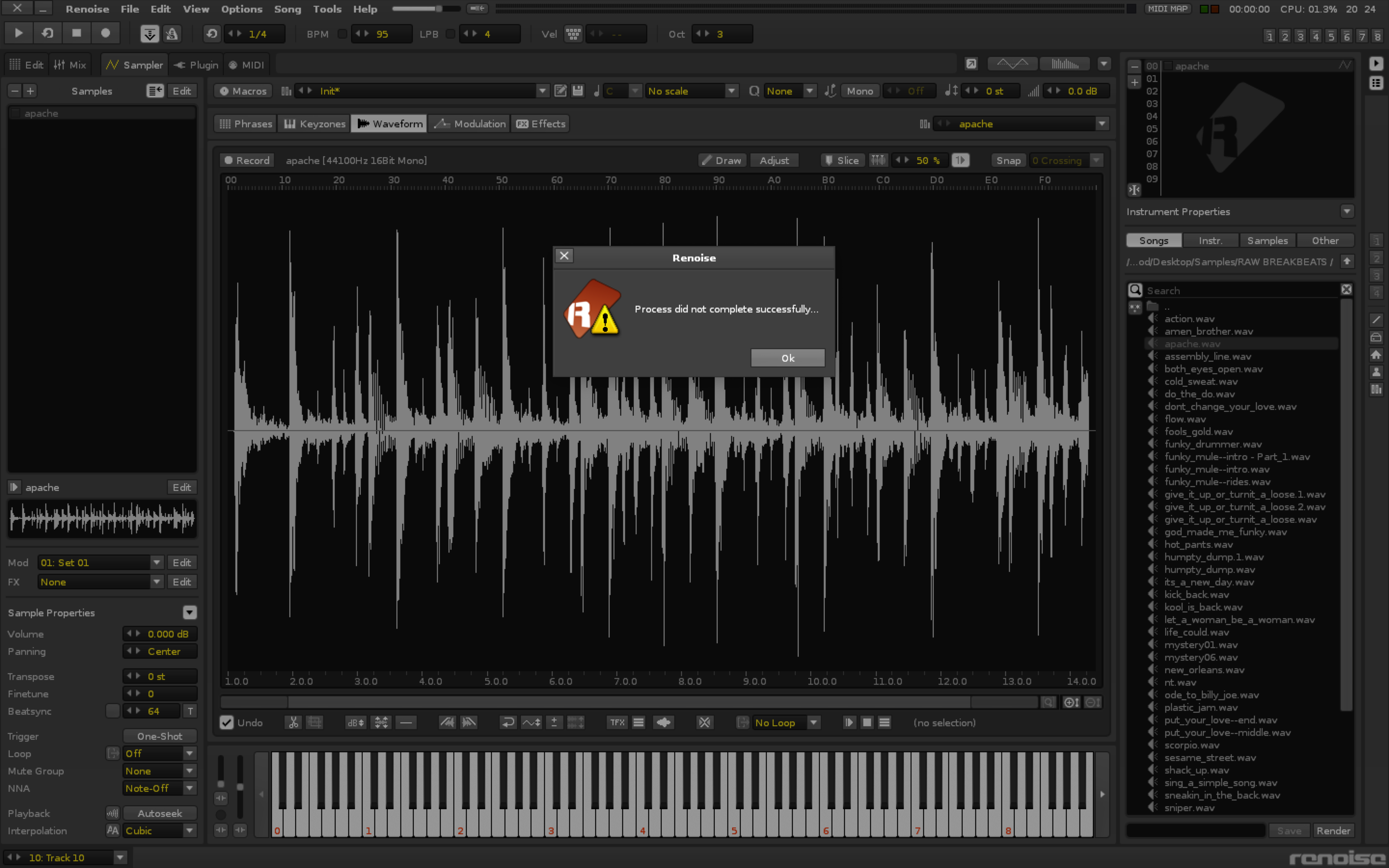Click the reverse sample icon
Viewport: 1389px width, 868px height.
coord(508,722)
